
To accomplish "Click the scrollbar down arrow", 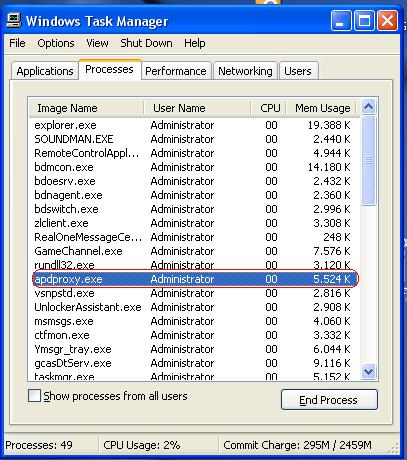I will tap(368, 371).
